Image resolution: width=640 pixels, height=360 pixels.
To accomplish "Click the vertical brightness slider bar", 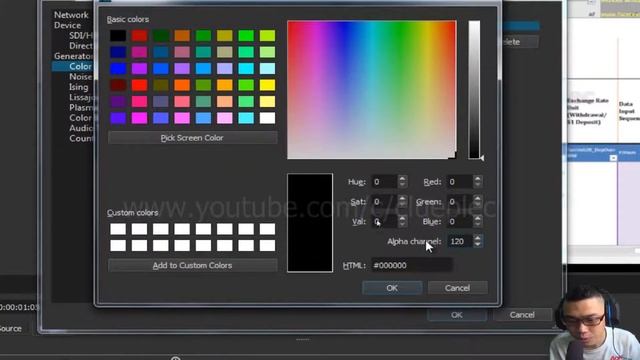I will [x=474, y=90].
